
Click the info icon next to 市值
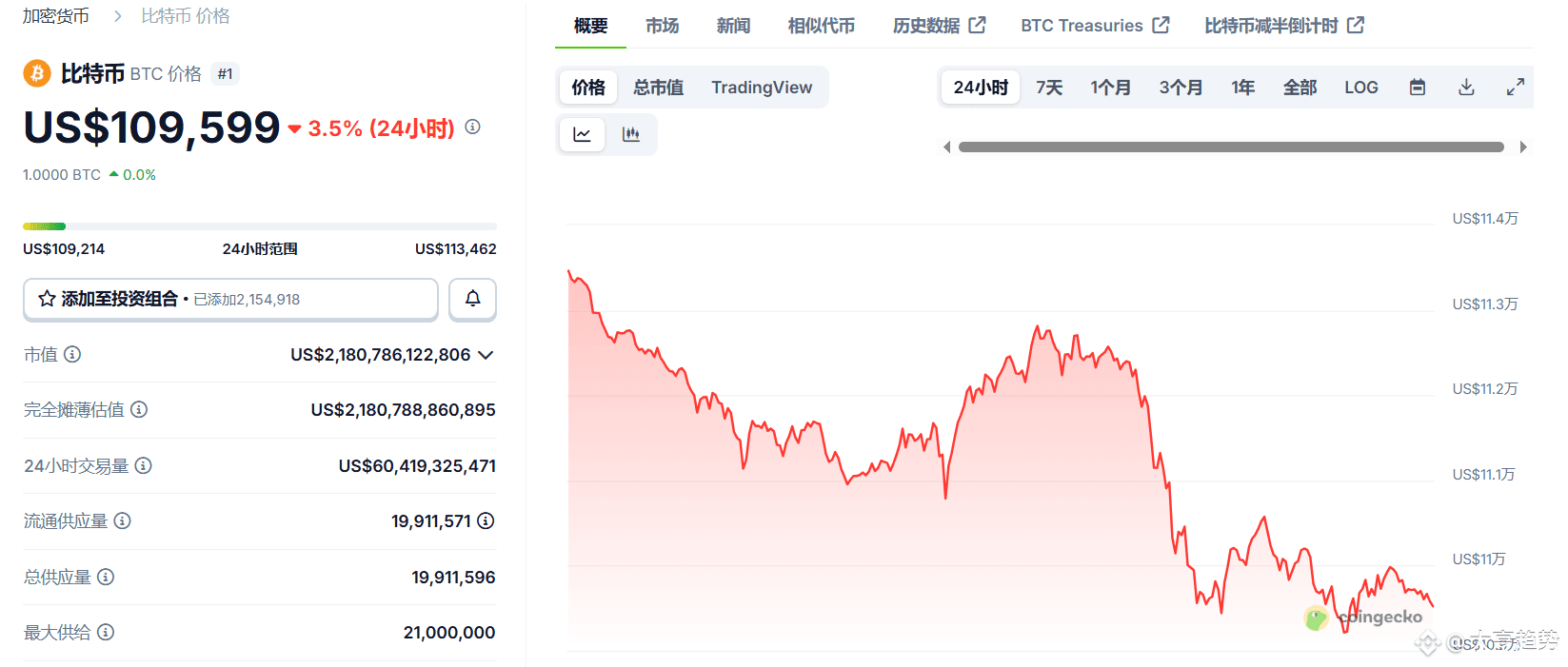coord(72,354)
